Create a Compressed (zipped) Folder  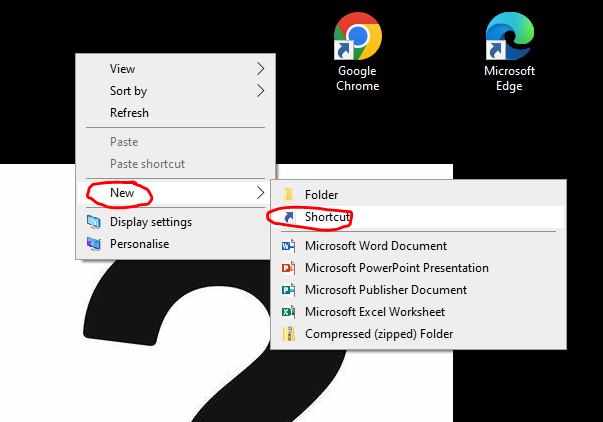(418, 334)
